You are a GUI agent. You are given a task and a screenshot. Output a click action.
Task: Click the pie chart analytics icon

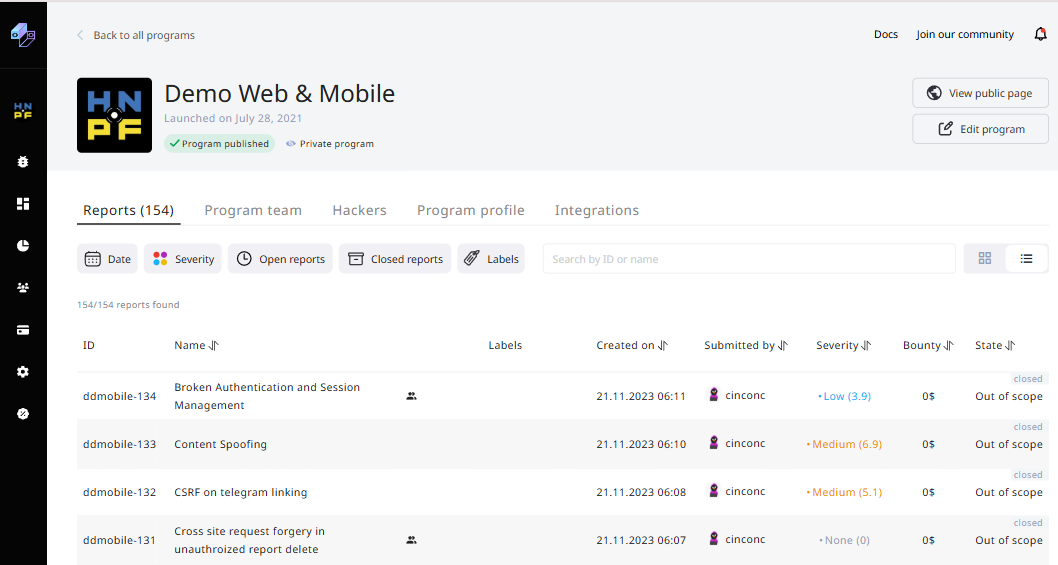coord(23,246)
